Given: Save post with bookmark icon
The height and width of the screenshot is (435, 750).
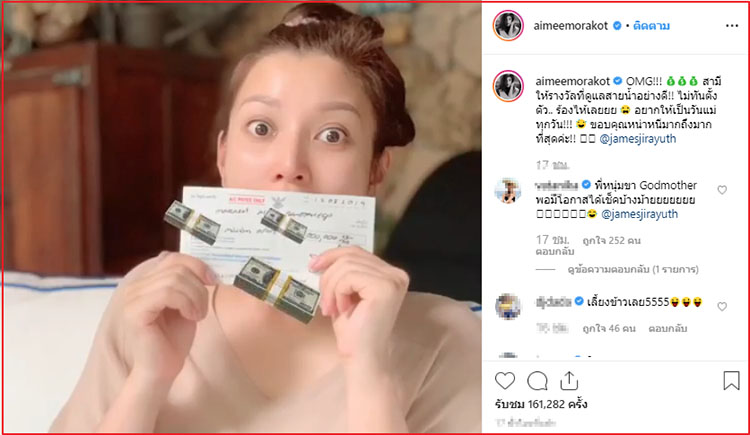Looking at the screenshot, I should (731, 381).
